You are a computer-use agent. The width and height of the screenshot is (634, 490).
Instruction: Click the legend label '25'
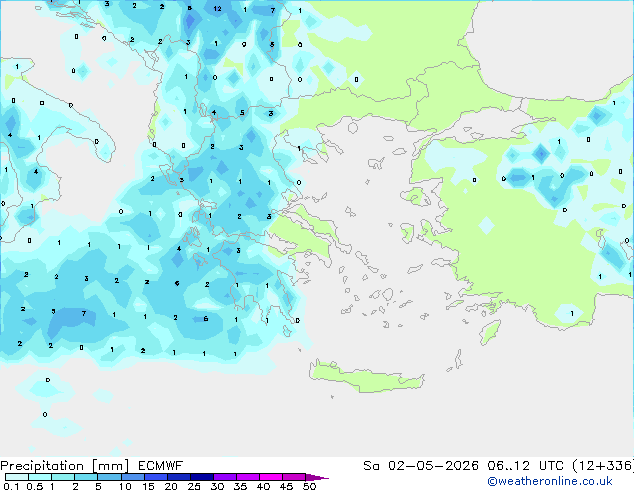pos(194,486)
